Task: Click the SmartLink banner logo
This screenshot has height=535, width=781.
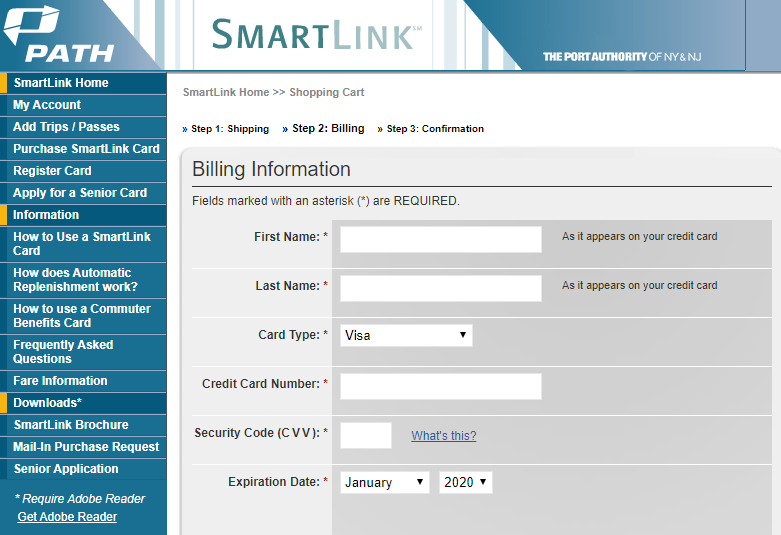Action: click(317, 34)
